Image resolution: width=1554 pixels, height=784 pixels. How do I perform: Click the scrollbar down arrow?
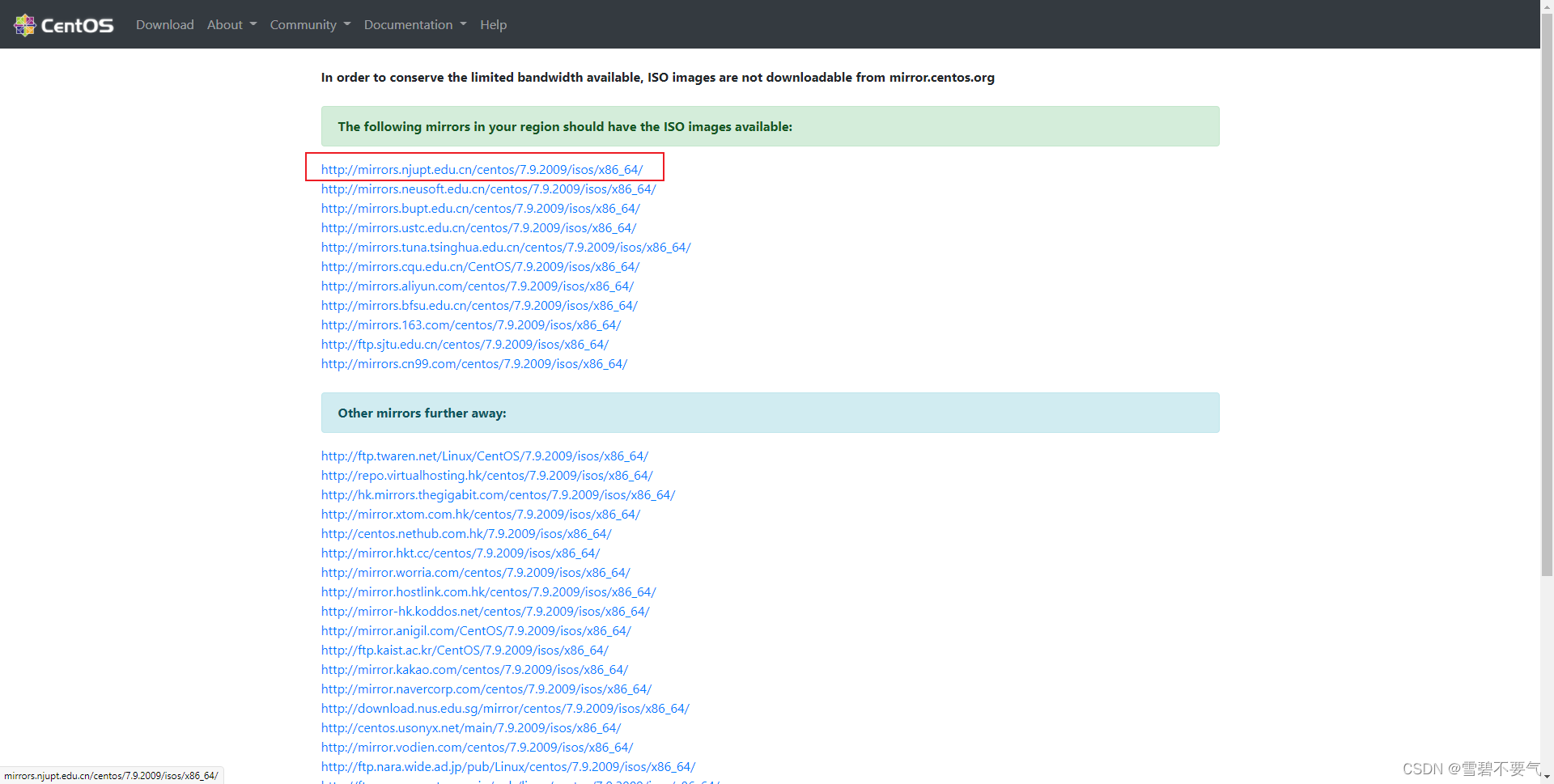click(x=1547, y=777)
